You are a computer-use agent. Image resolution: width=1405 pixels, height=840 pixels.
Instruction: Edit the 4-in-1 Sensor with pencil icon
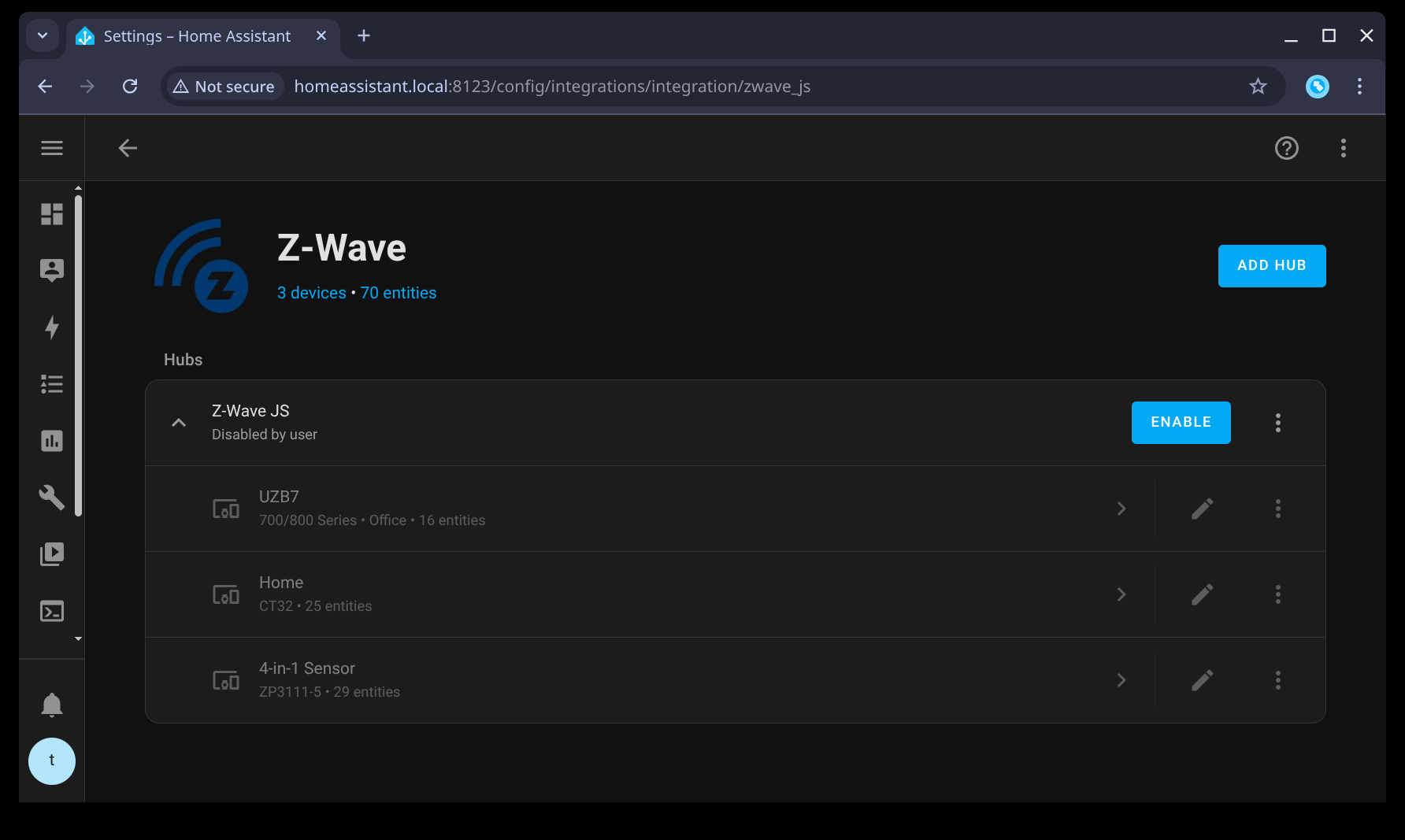click(1202, 680)
